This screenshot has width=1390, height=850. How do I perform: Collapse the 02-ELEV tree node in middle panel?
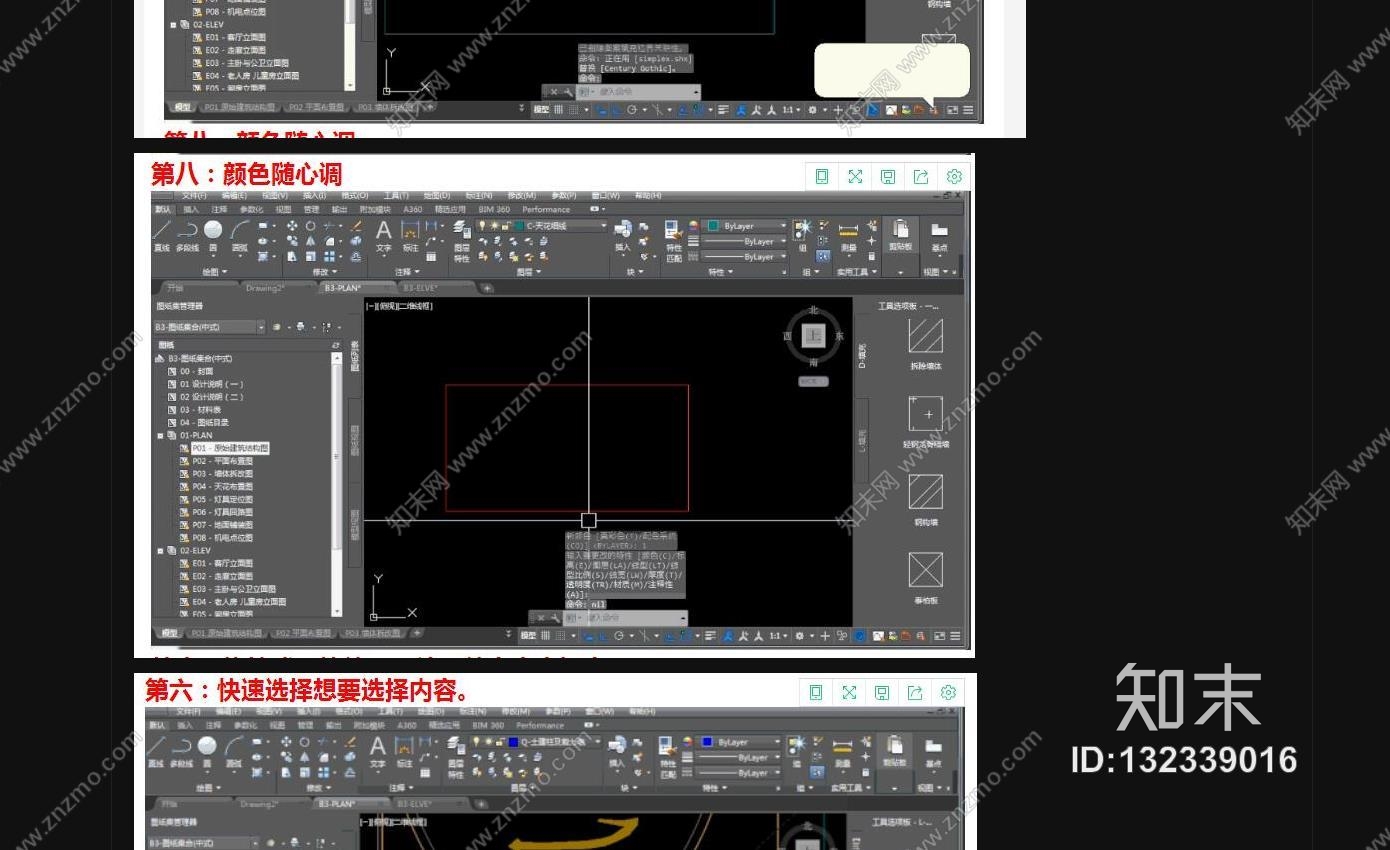pyautogui.click(x=160, y=551)
